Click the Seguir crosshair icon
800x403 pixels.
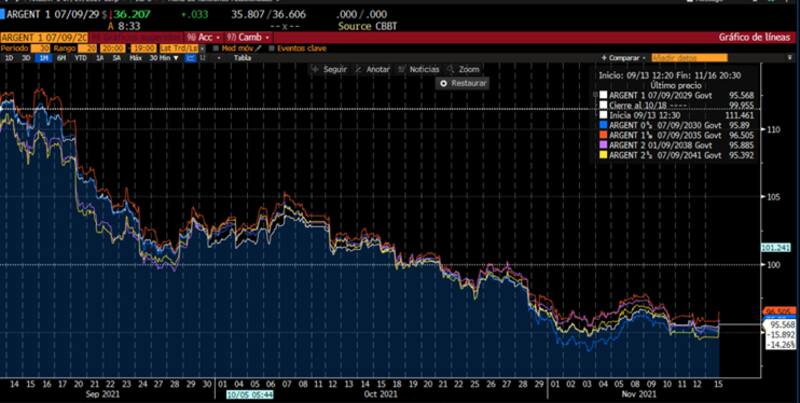[x=314, y=69]
